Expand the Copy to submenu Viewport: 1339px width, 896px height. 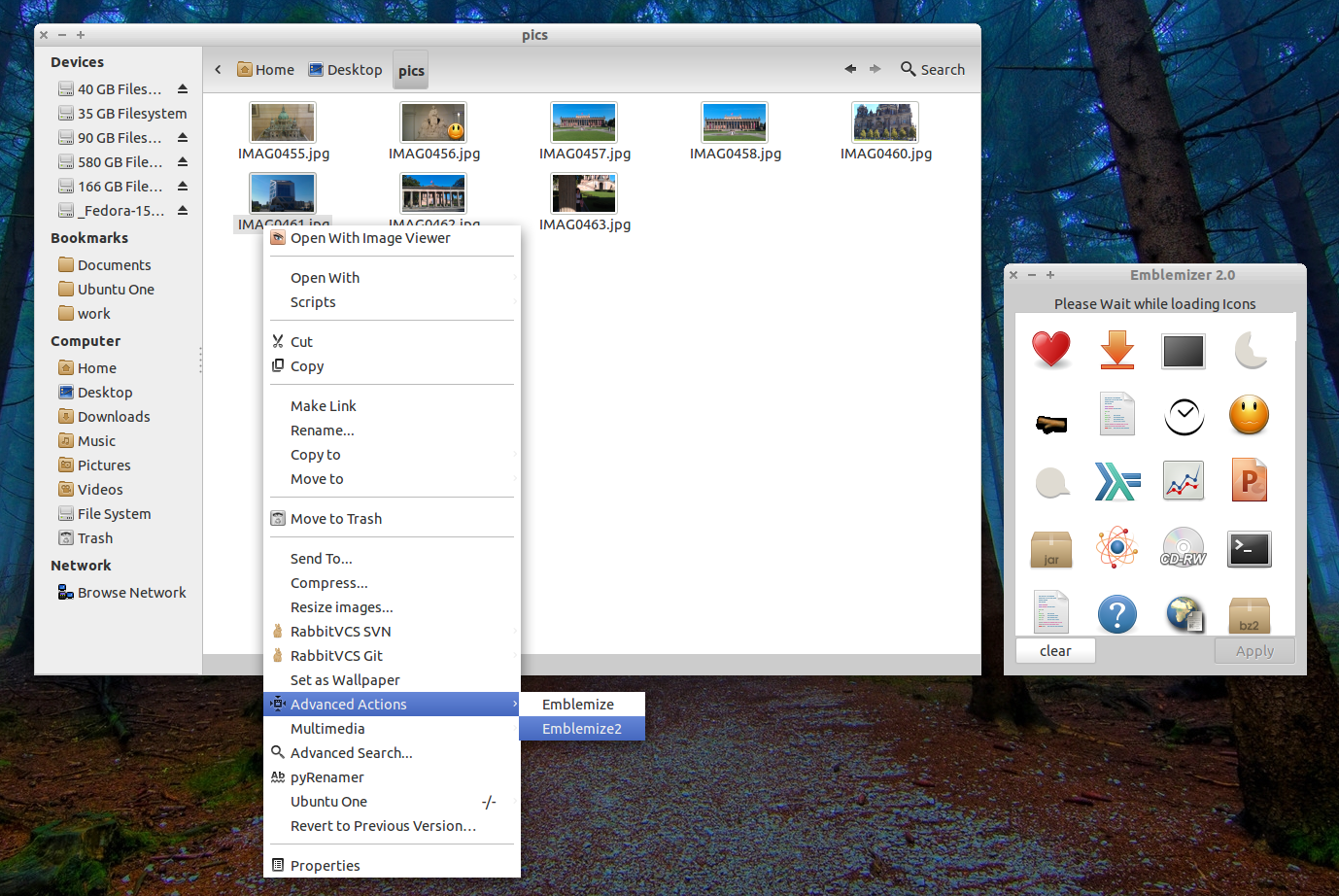(x=315, y=454)
